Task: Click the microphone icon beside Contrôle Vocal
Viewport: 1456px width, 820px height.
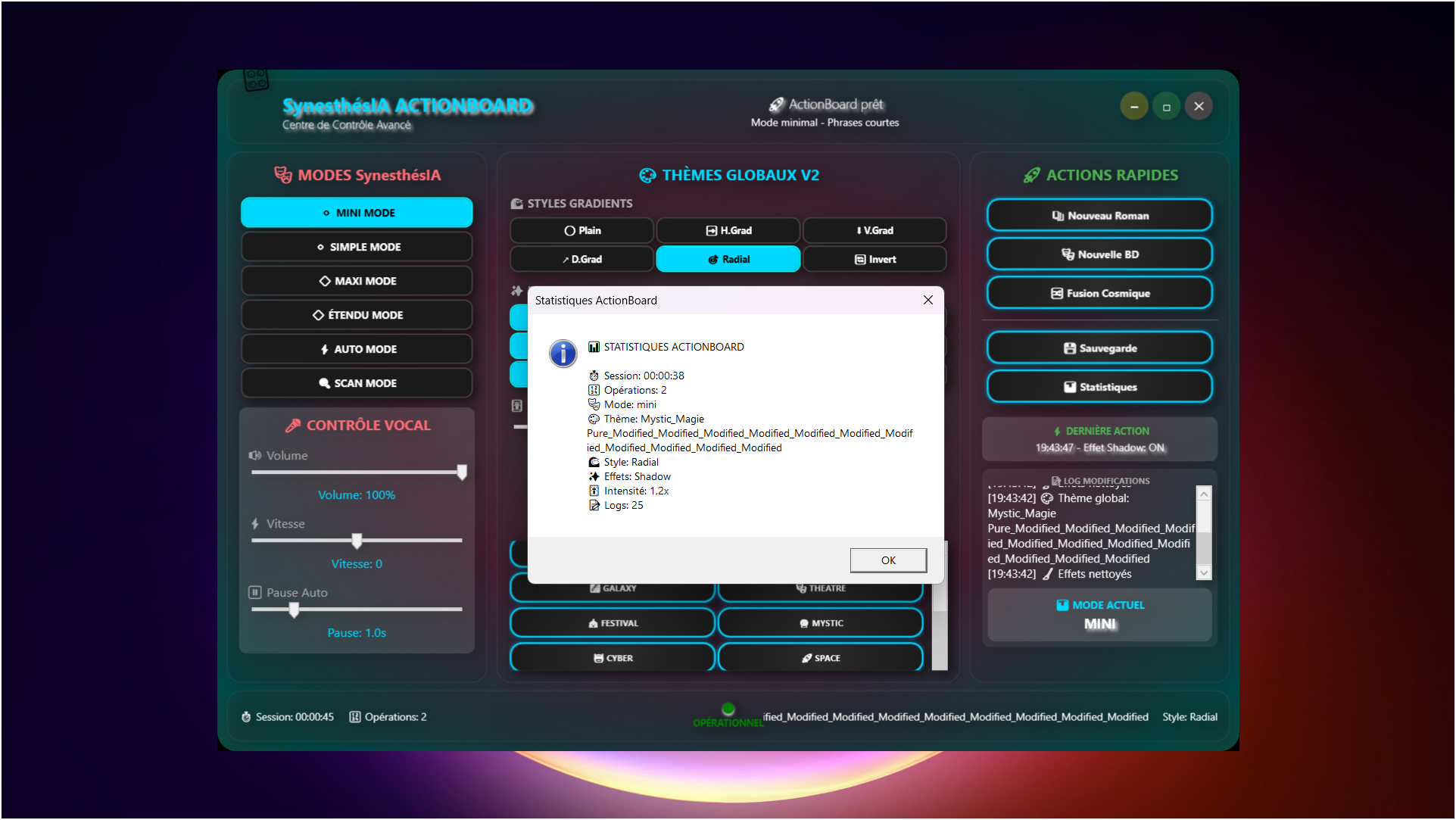Action: pos(293,426)
